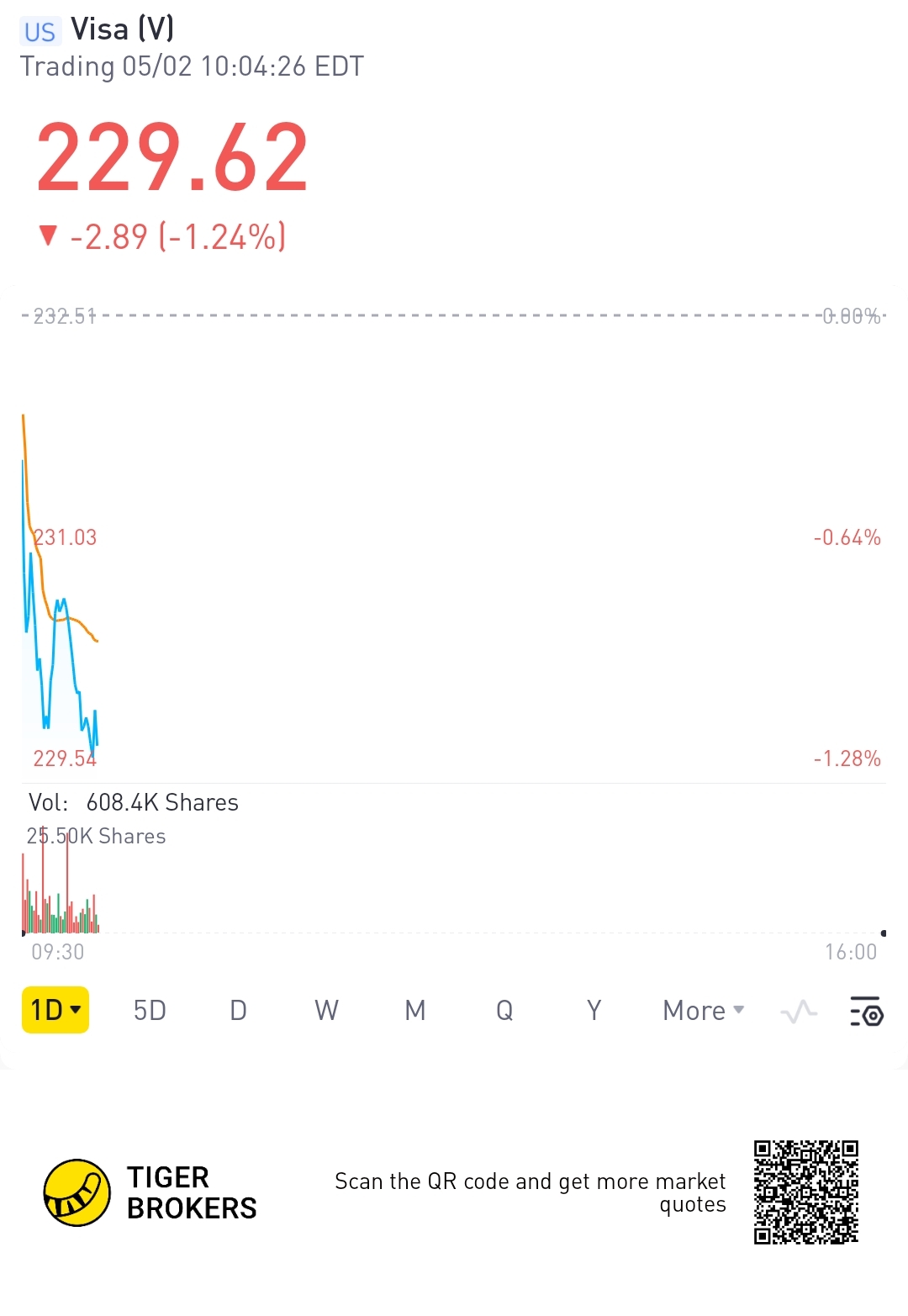This screenshot has height=1316, width=908.
Task: Click the Visa (V) stock title
Action: 123,29
